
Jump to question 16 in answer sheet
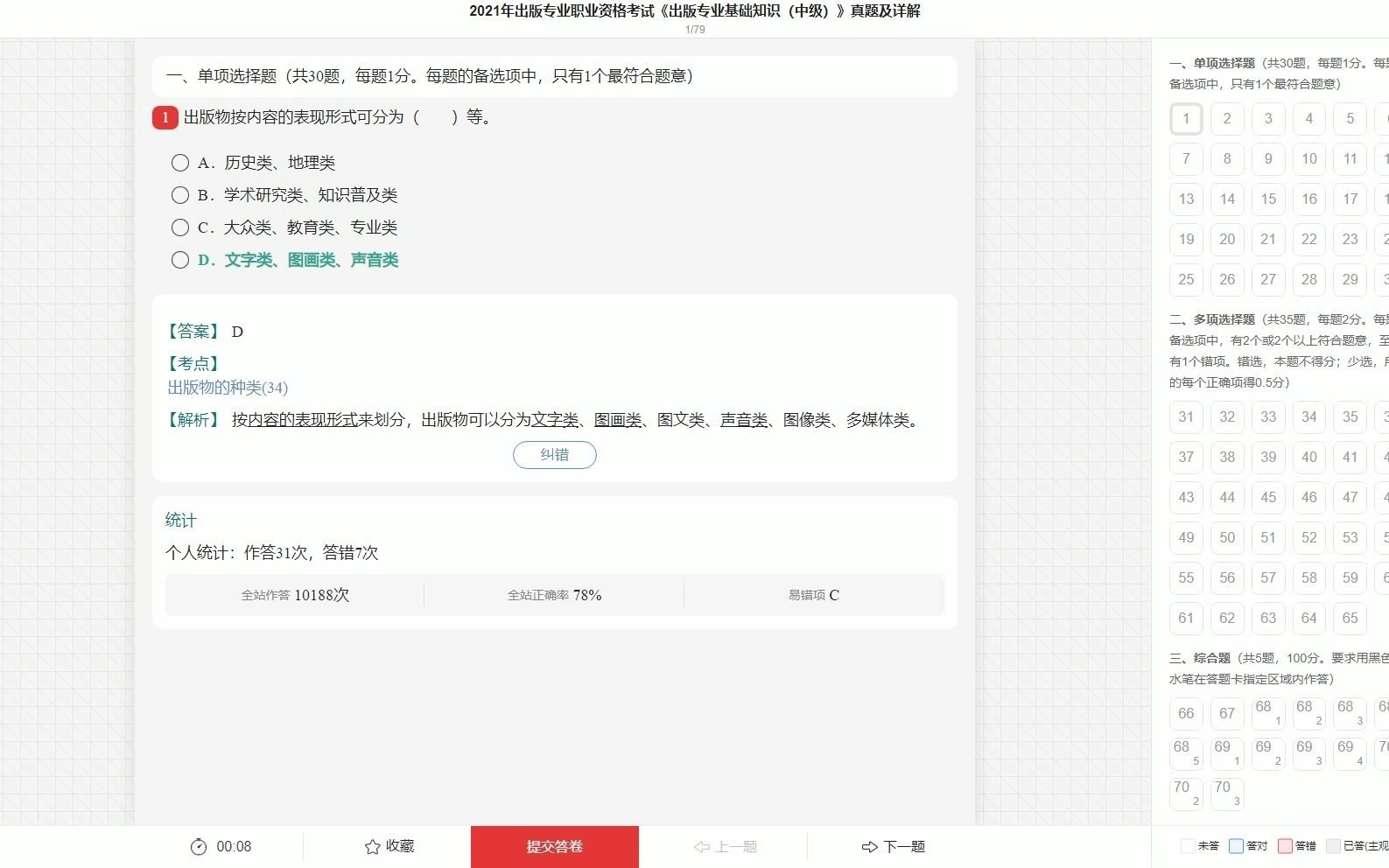[x=1309, y=199]
